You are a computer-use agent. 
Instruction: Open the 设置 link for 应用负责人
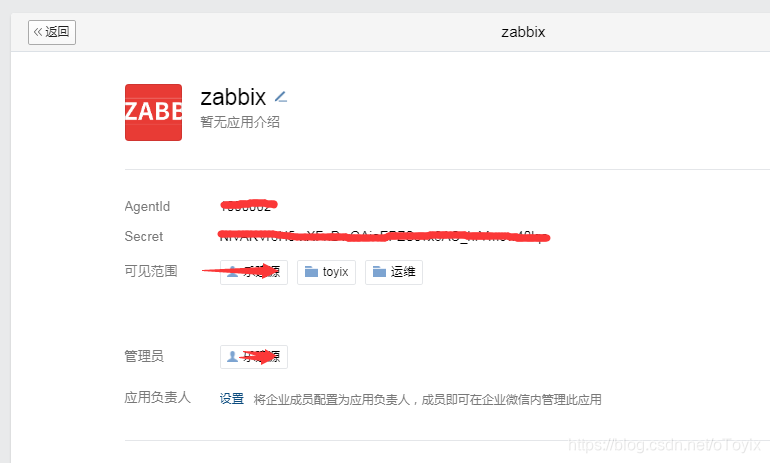[x=232, y=399]
